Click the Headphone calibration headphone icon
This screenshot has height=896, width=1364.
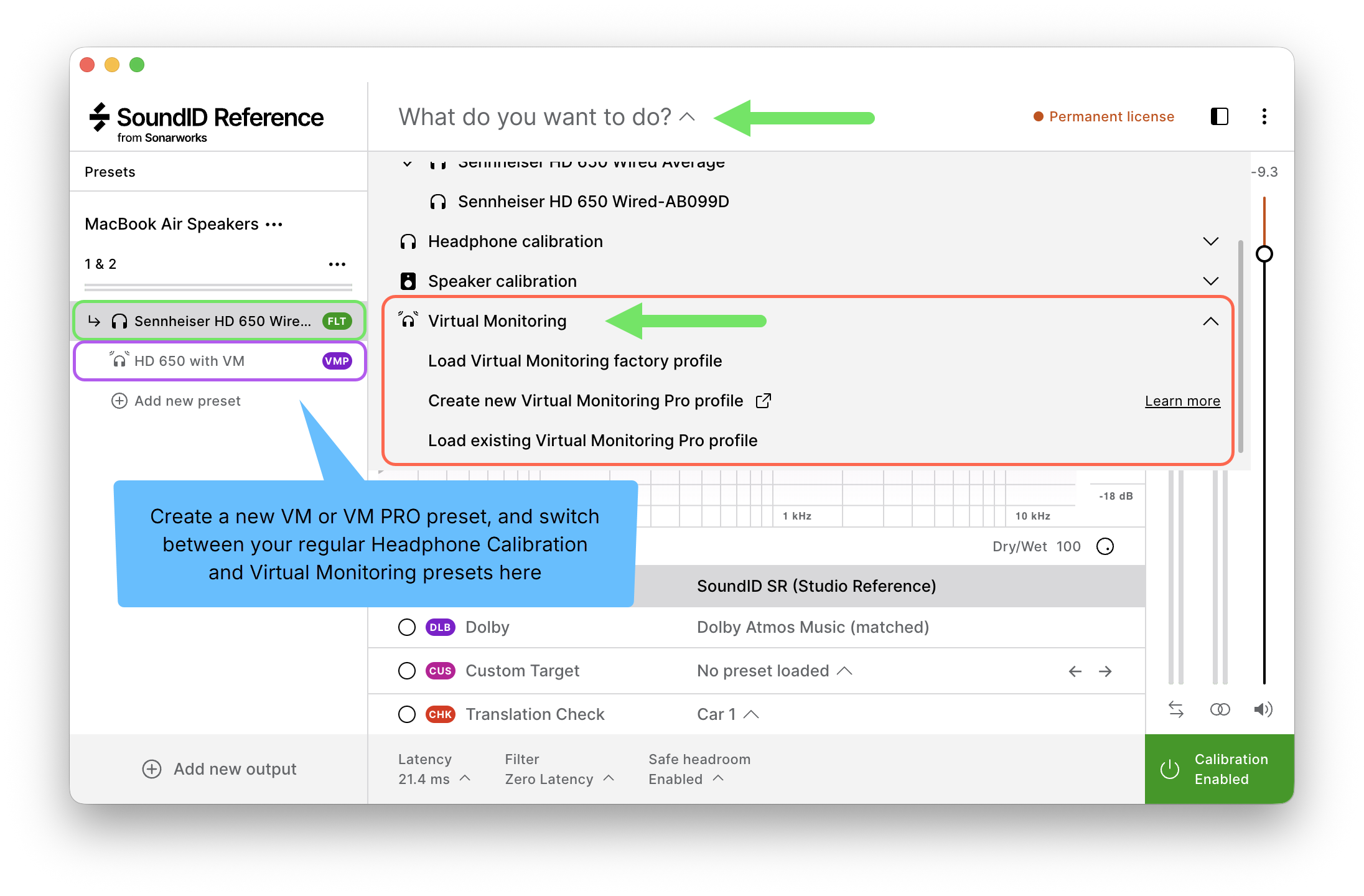408,241
